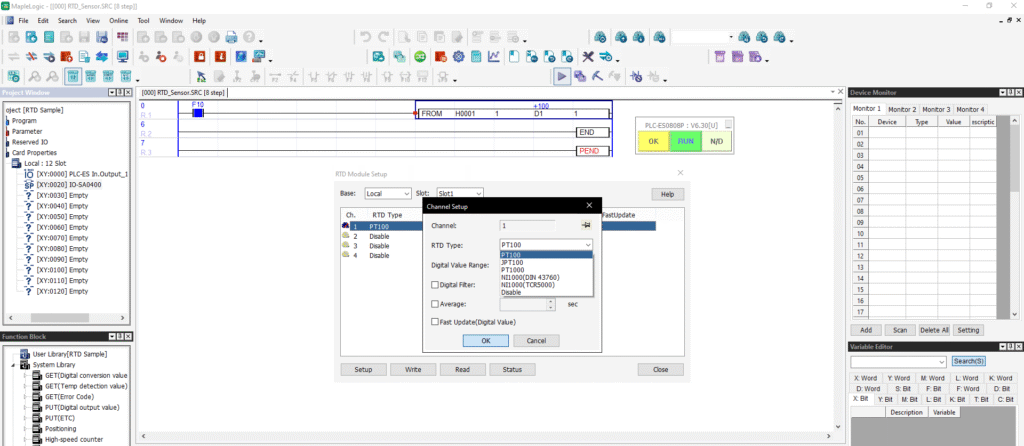Open the Variable Editor search combo box
The height and width of the screenshot is (446, 1024).
[899, 361]
